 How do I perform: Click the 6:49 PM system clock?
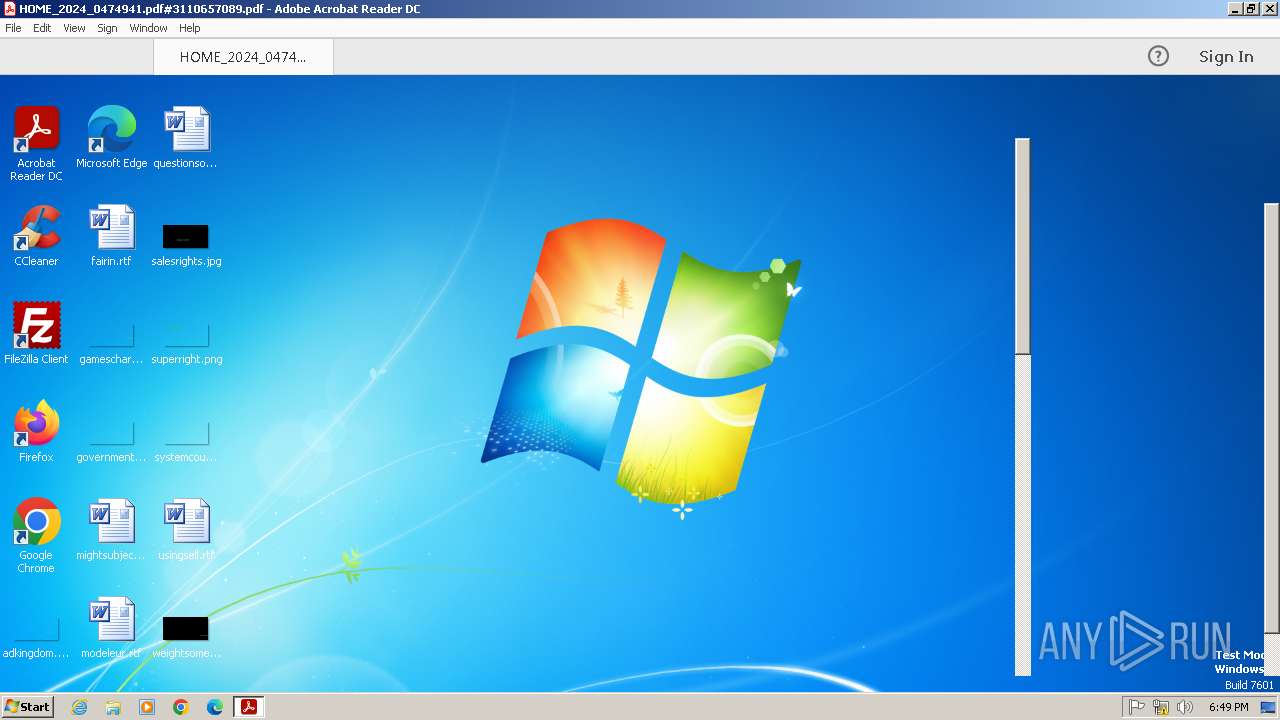click(x=1228, y=707)
